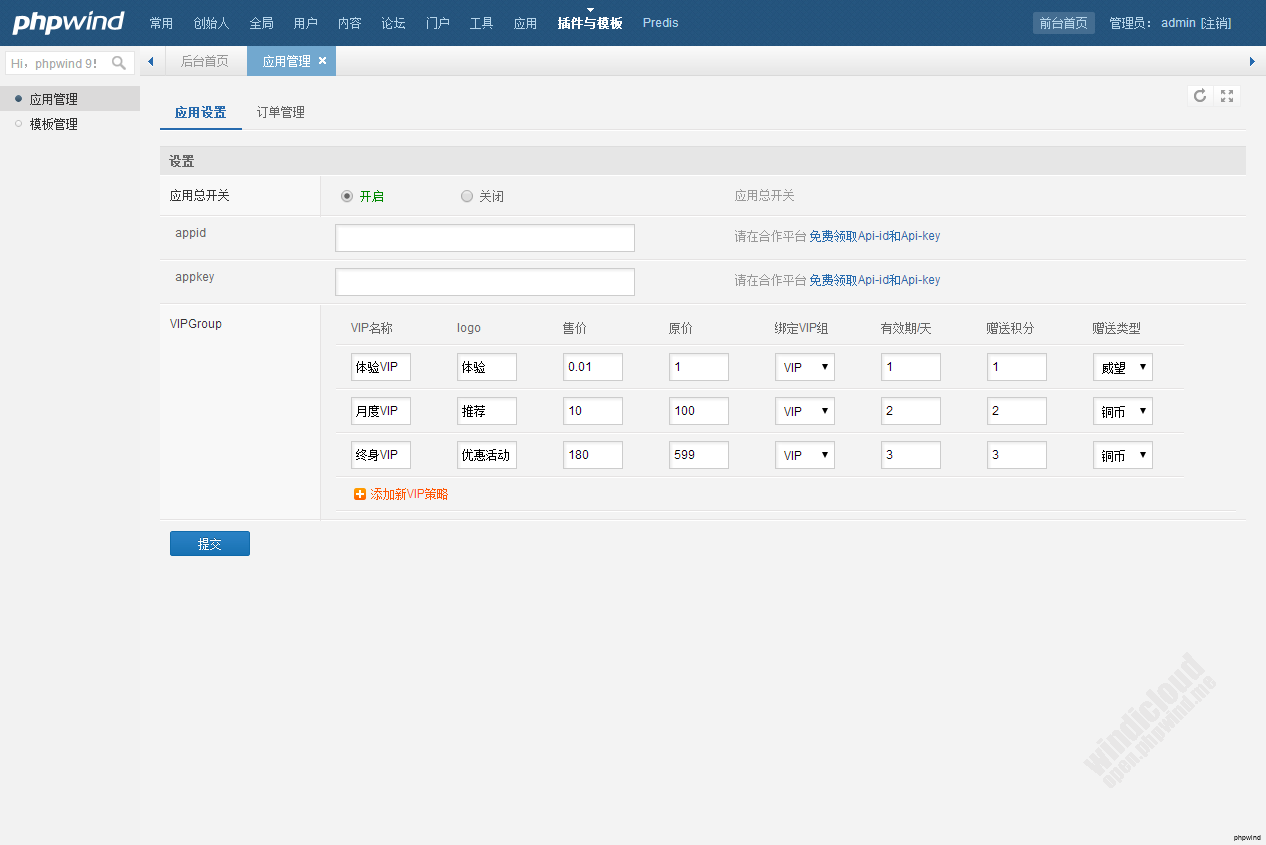Click the phpwind logo
The width and height of the screenshot is (1266, 845).
tap(68, 22)
